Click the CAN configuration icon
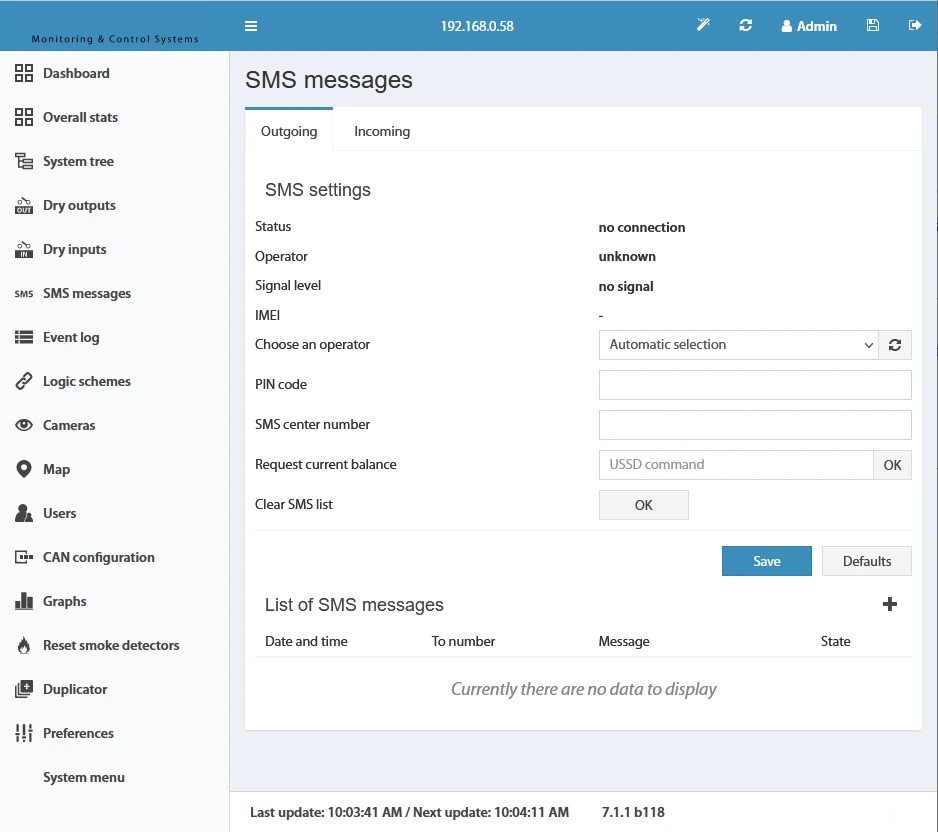This screenshot has width=938, height=832. pyautogui.click(x=24, y=557)
